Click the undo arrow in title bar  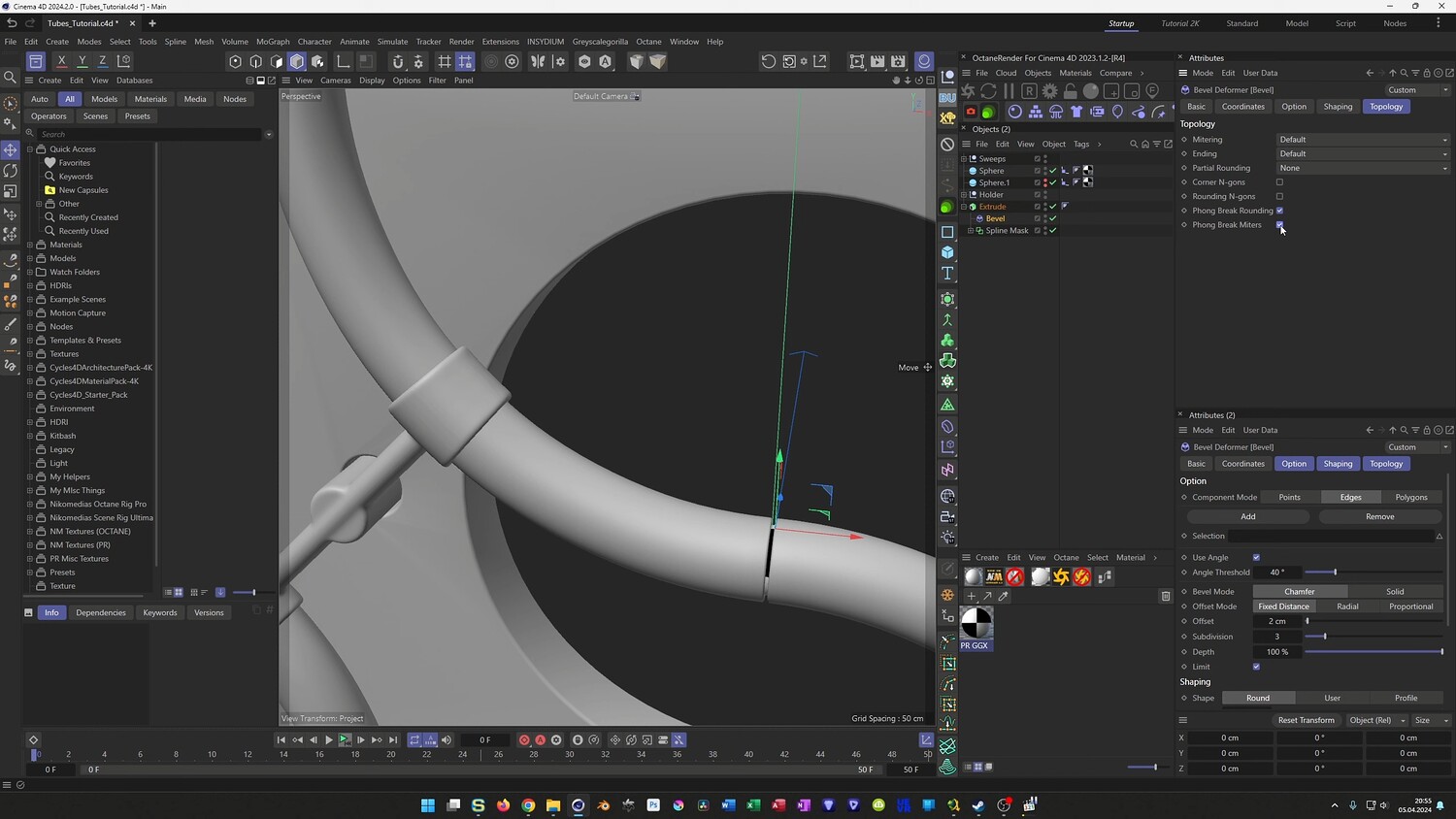coord(12,22)
